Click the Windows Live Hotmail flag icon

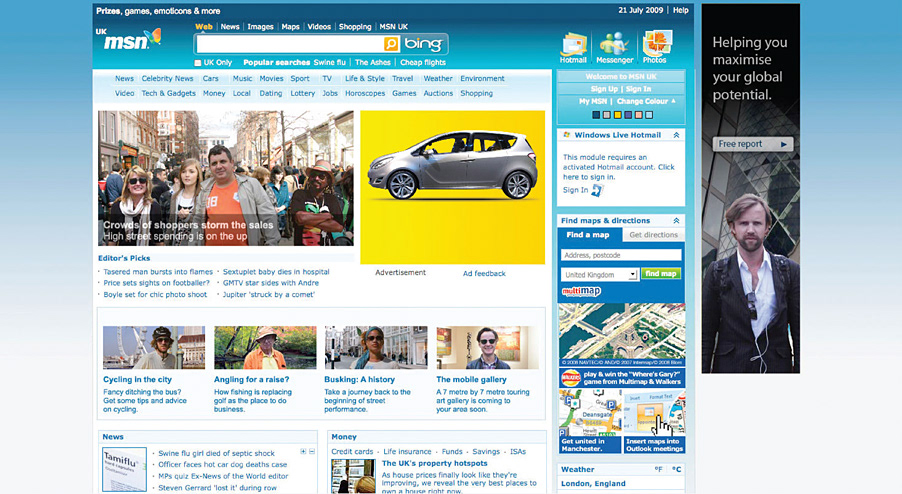coord(567,135)
